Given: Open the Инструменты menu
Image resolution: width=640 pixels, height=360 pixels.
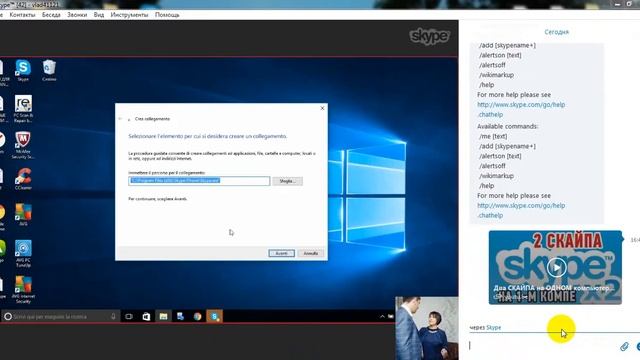Looking at the screenshot, I should click(x=129, y=15).
